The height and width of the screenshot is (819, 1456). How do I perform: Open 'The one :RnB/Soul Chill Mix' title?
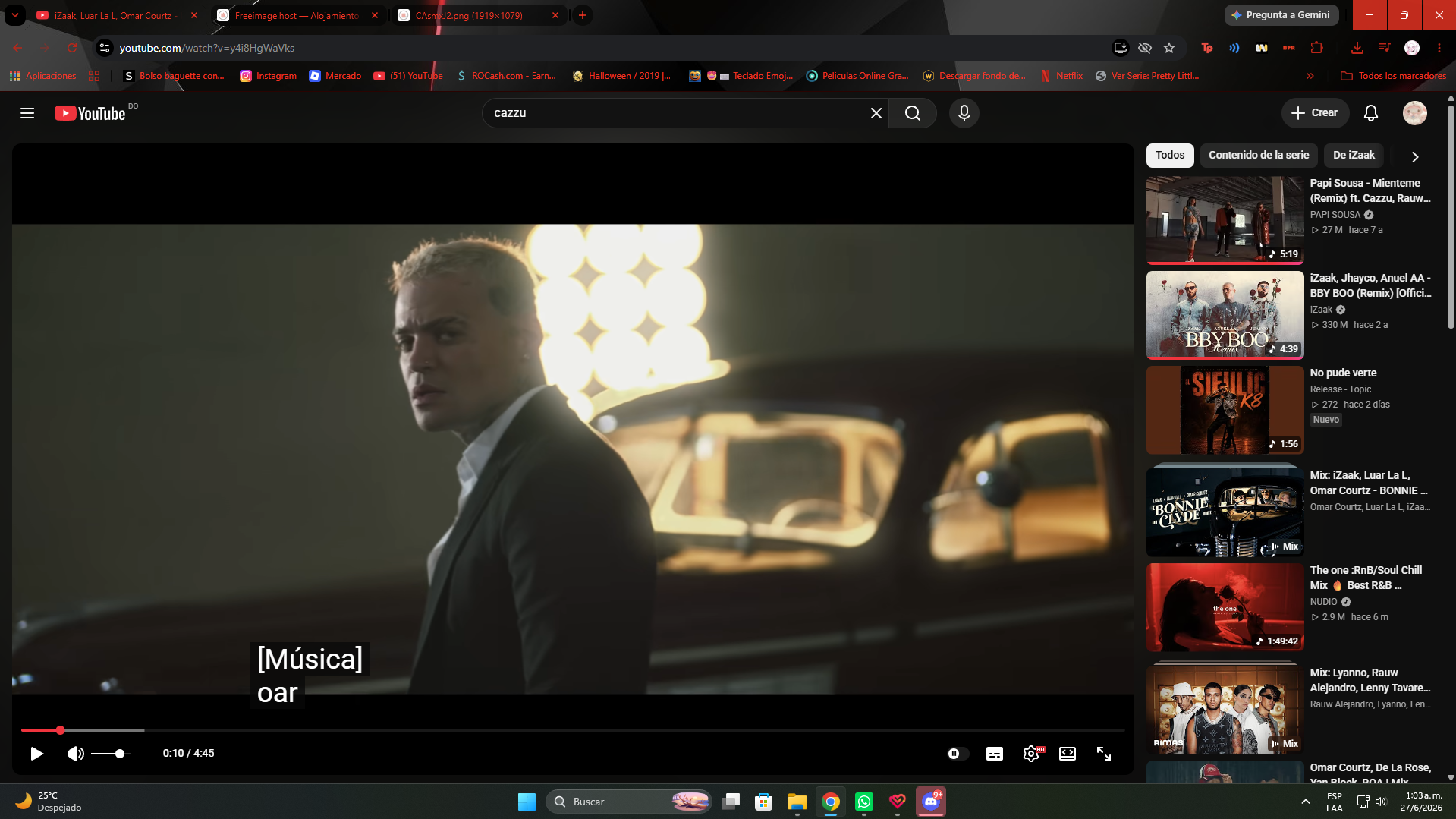pyautogui.click(x=1366, y=578)
